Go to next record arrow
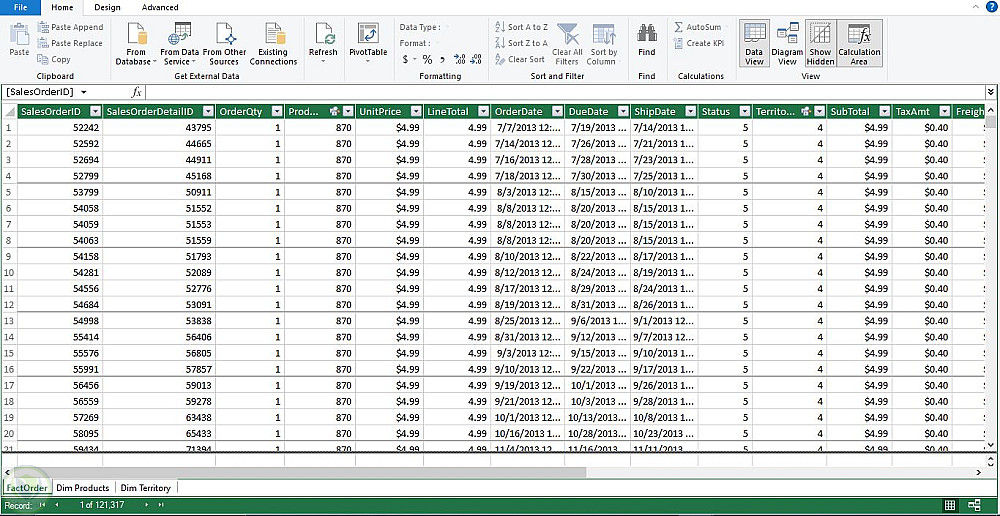This screenshot has width=1000, height=516. pos(147,505)
